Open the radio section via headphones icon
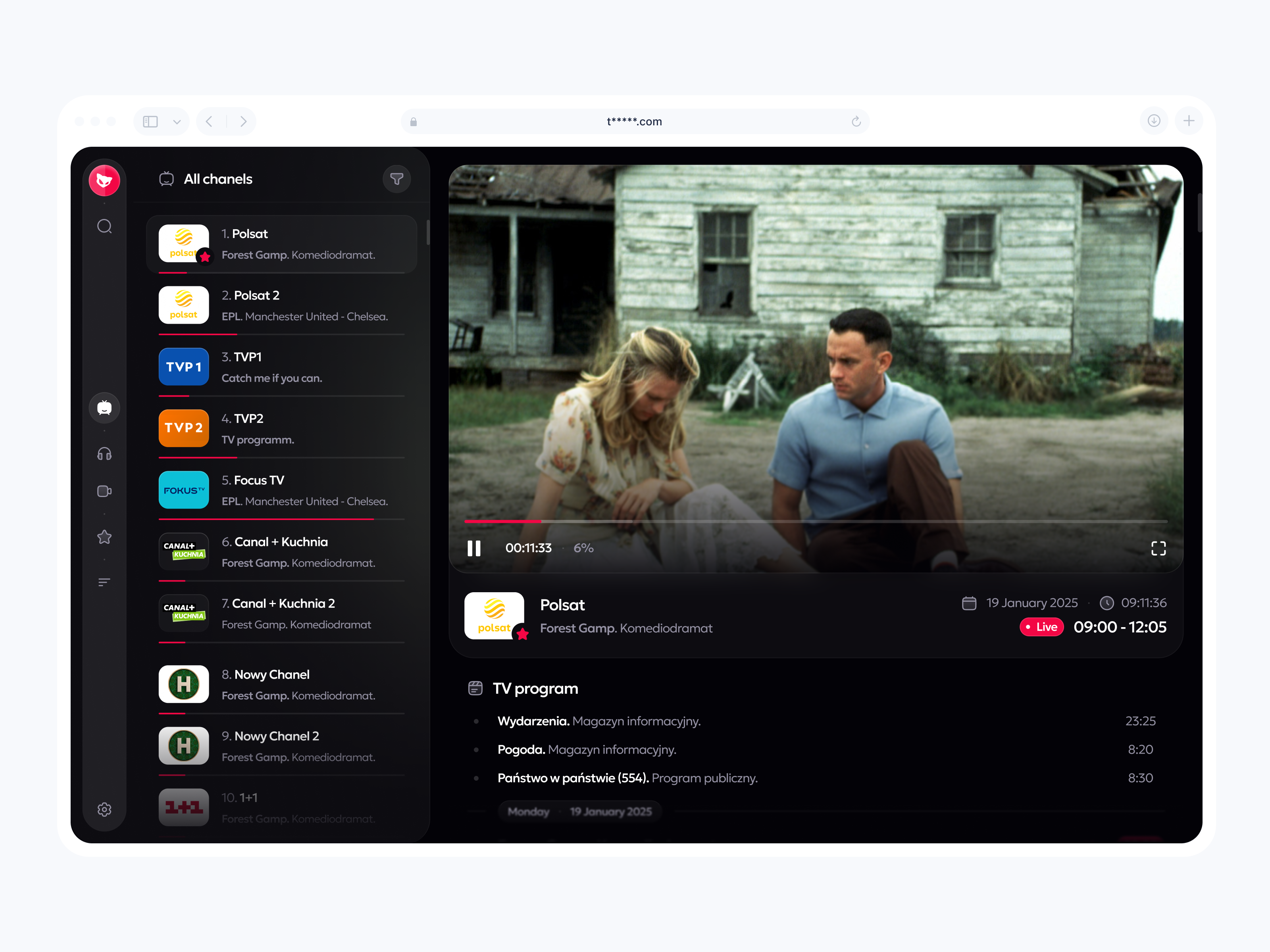Screen dimensions: 1270x952 [x=104, y=453]
